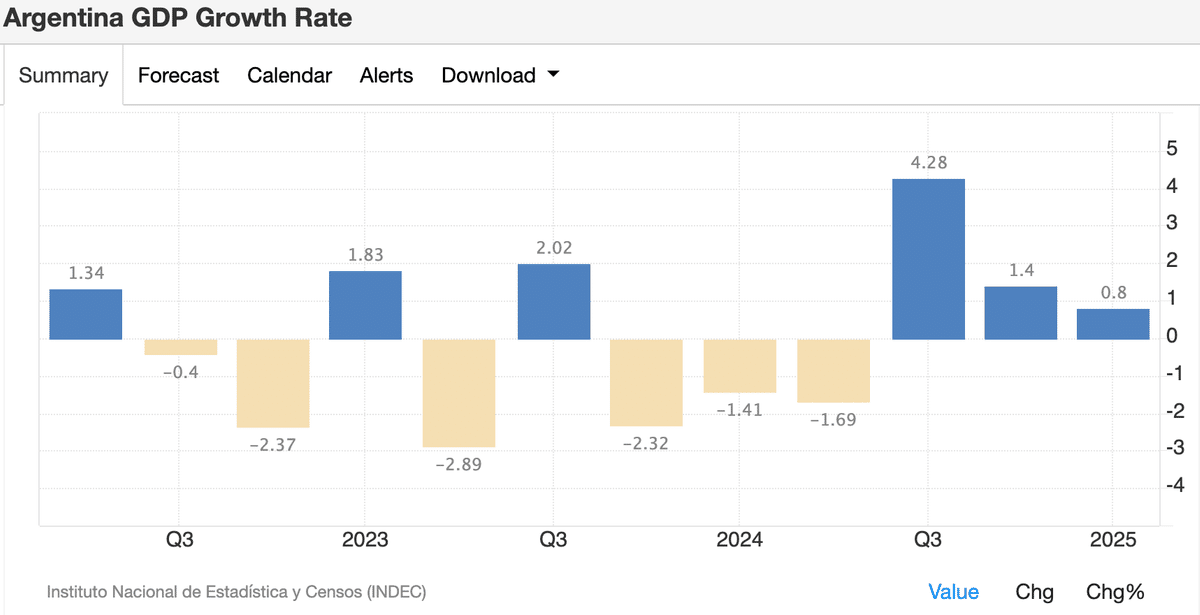Click the INDEC source attribution link
Image resolution: width=1200 pixels, height=615 pixels.
coord(236,592)
